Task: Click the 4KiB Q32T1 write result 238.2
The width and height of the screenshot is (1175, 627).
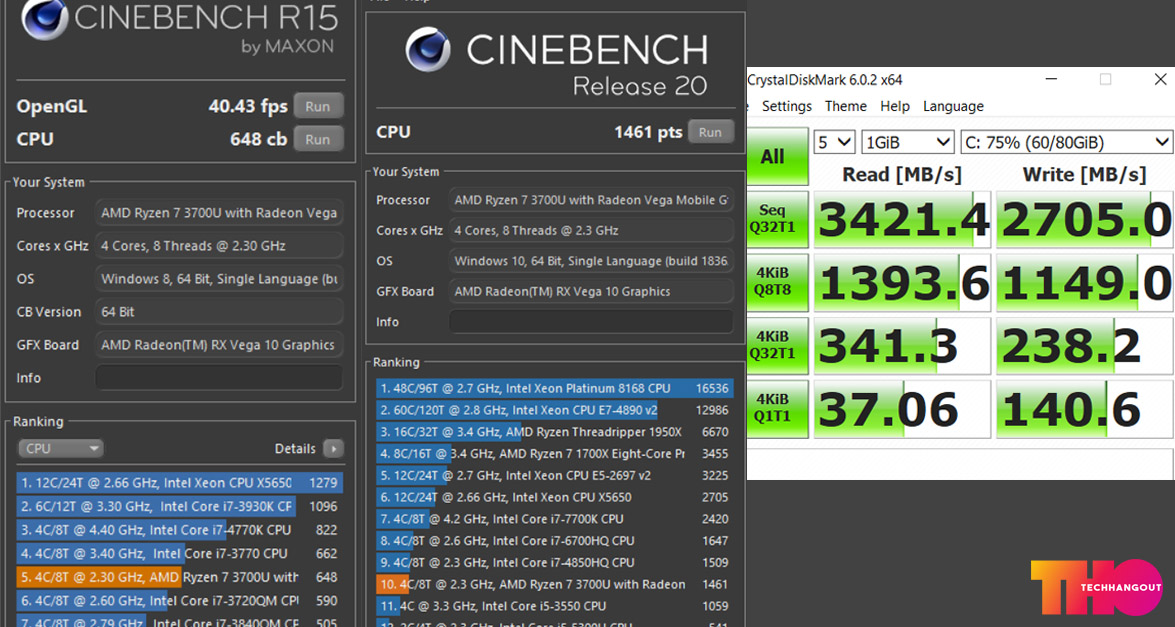Action: pos(1084,345)
